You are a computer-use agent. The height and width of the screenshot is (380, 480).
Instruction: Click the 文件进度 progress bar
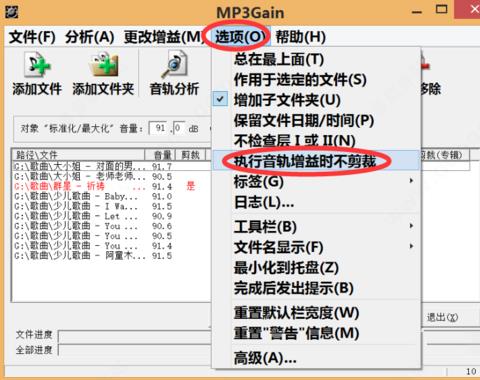click(135, 336)
